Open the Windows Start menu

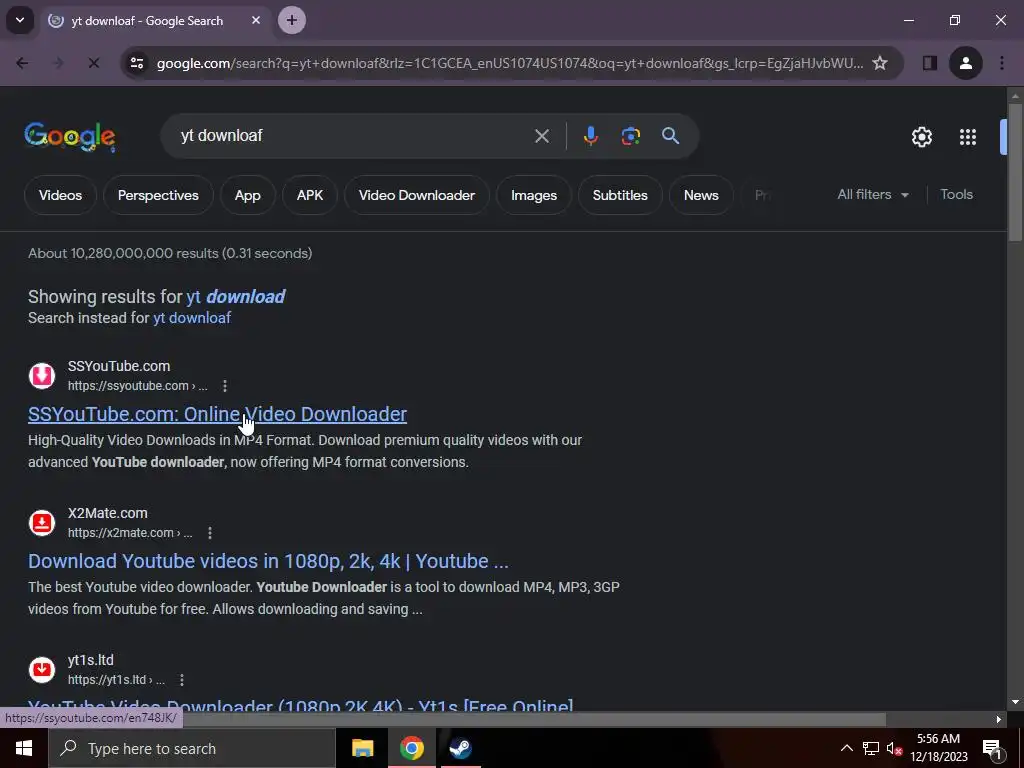24,748
